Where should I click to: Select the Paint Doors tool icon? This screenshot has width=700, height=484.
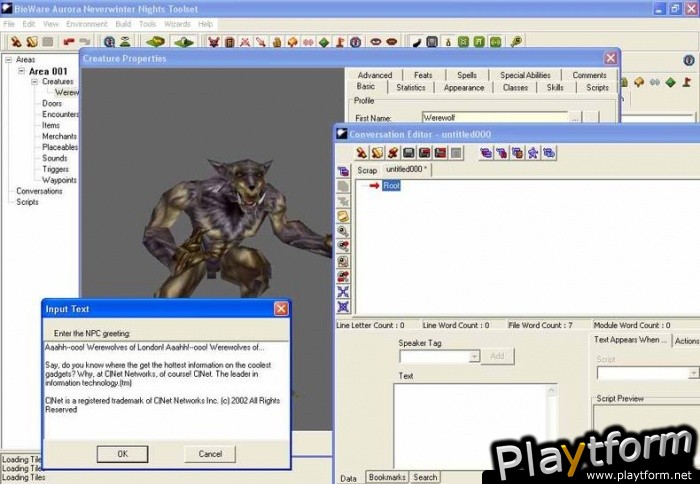(229, 42)
